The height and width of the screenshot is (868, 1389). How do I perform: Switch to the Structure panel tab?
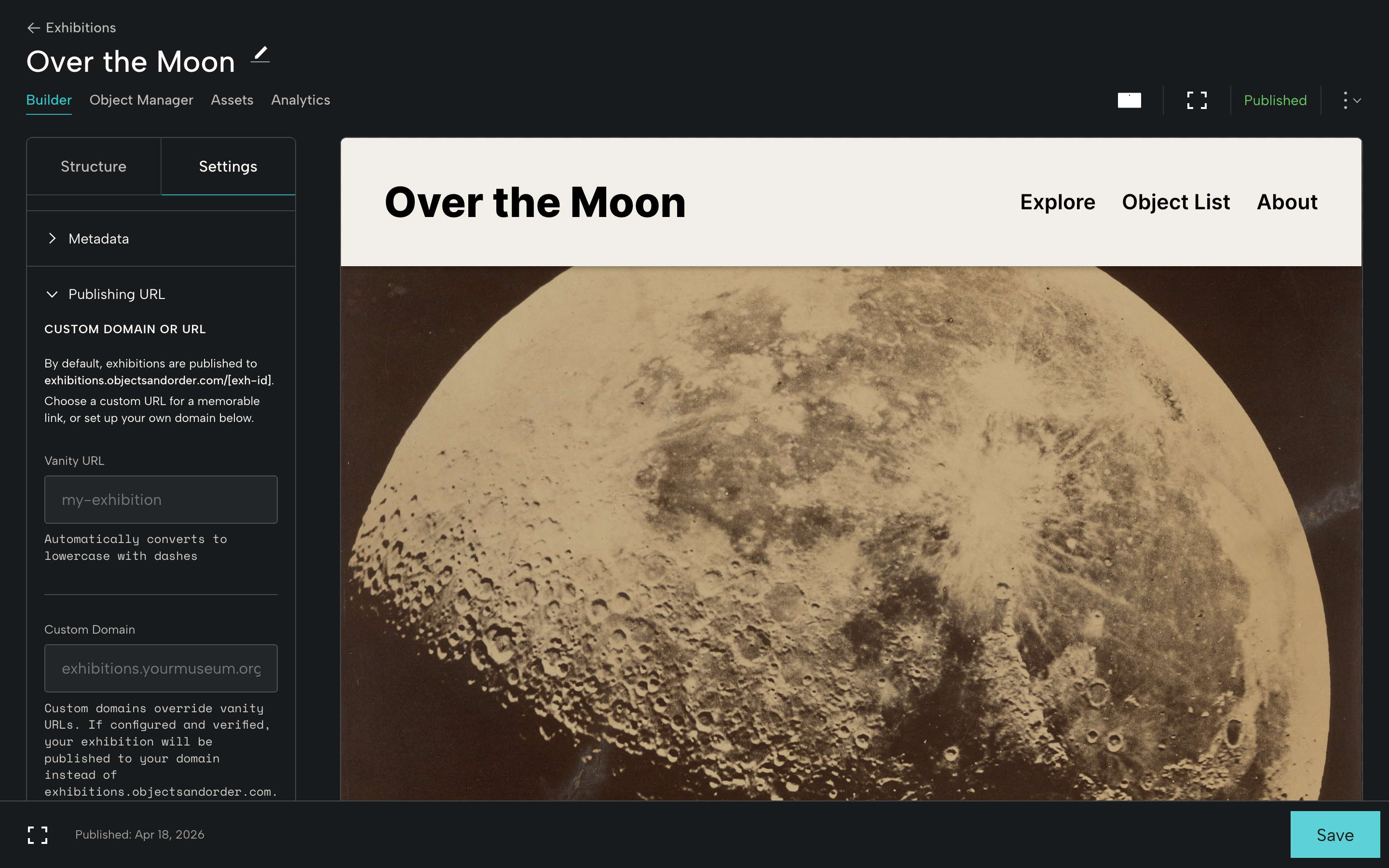coord(94,166)
